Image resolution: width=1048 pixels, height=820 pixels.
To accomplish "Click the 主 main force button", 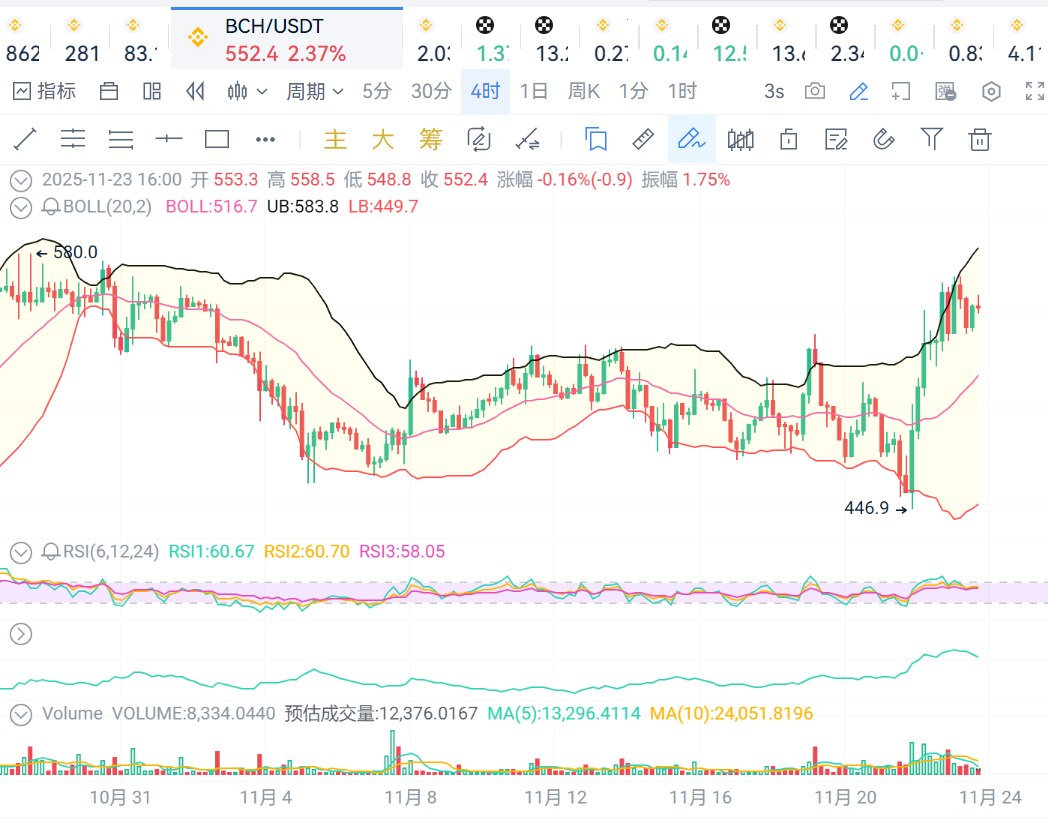I will pos(335,139).
